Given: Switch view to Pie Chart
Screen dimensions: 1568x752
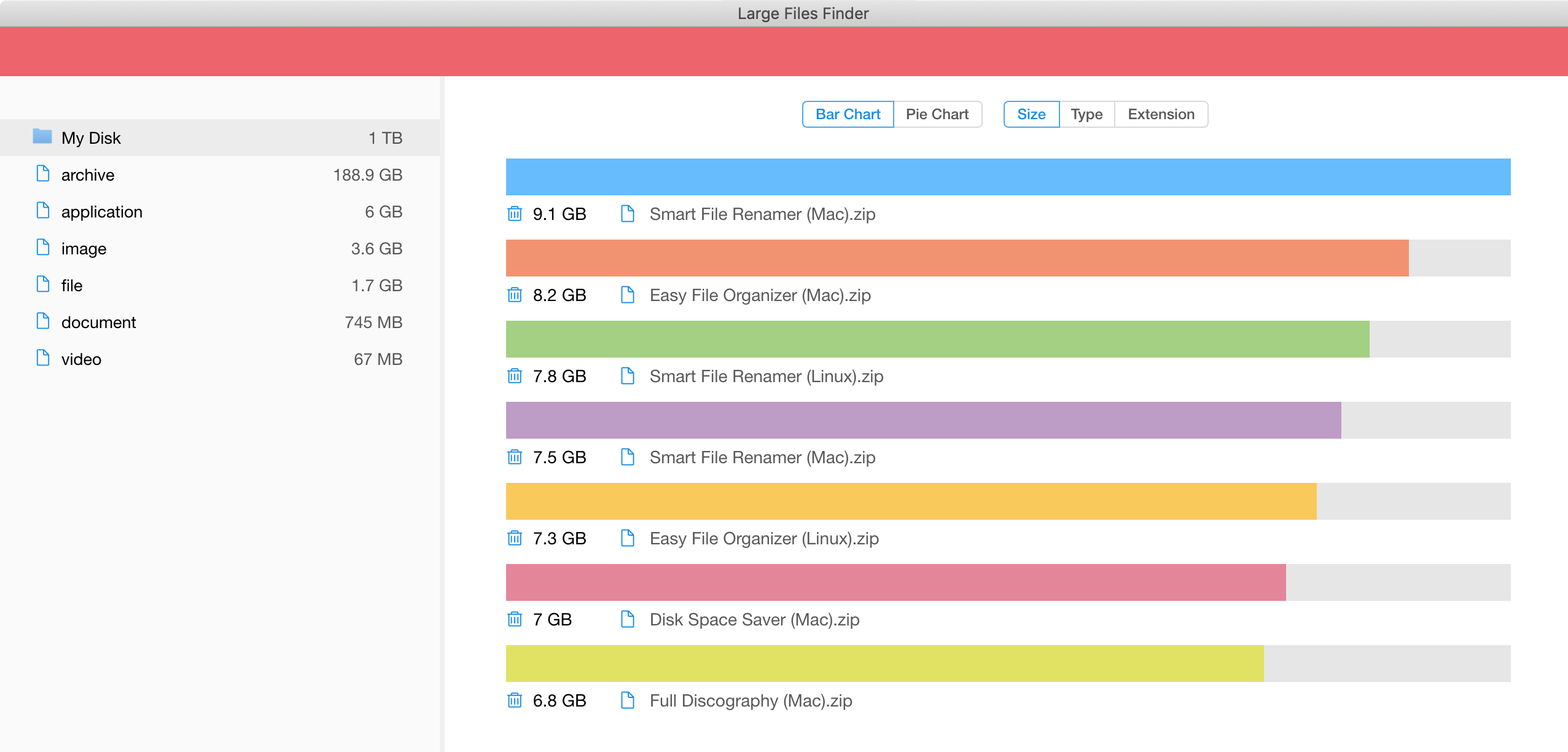Looking at the screenshot, I should tap(937, 114).
